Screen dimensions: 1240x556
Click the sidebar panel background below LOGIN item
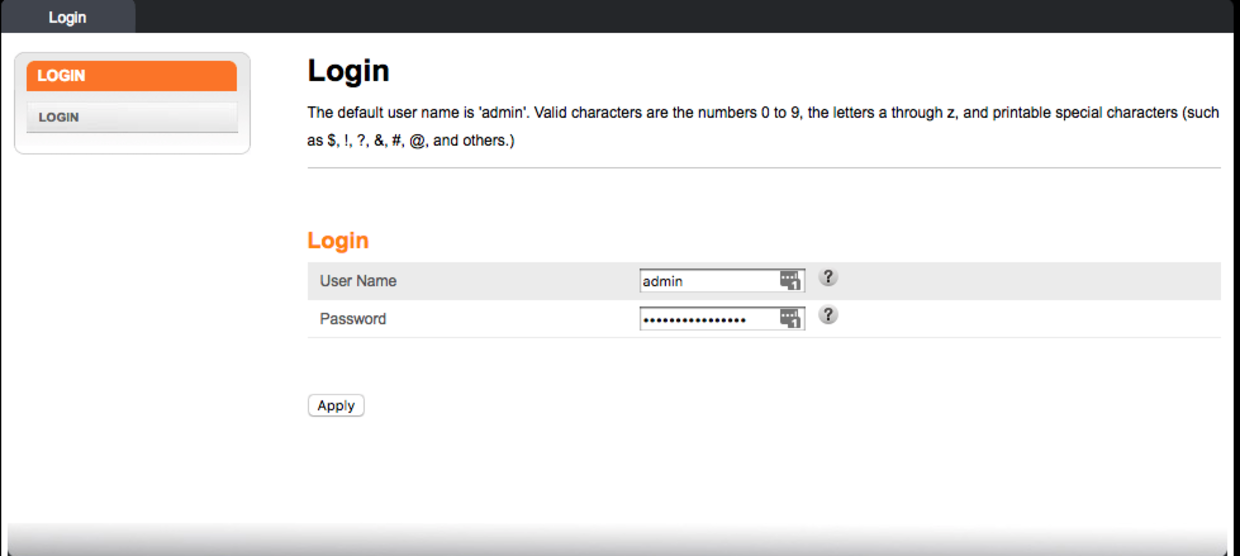[x=131, y=142]
